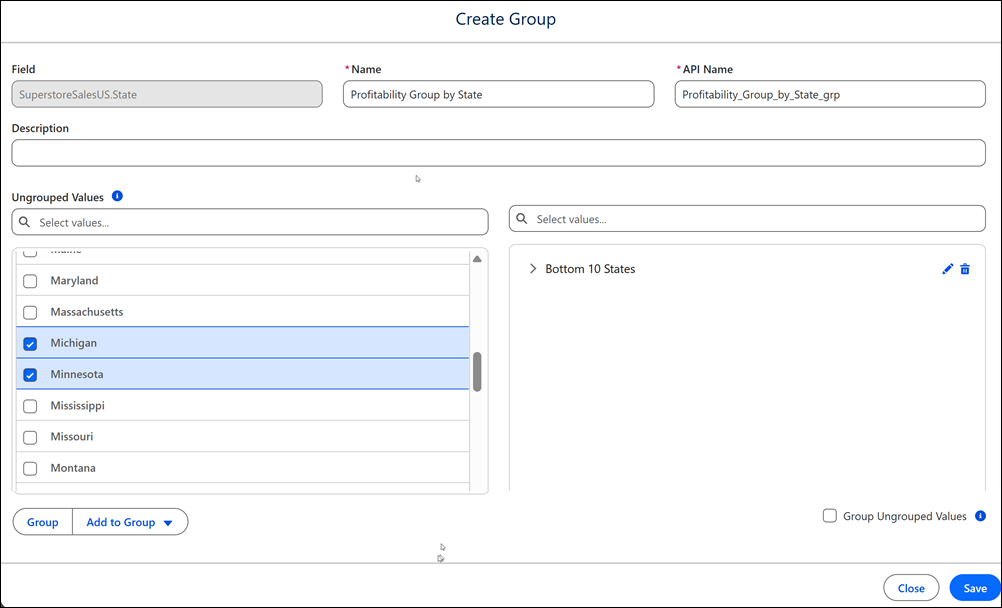1002x608 pixels.
Task: Click the ungrouped list scrollbar thumb
Action: click(477, 371)
